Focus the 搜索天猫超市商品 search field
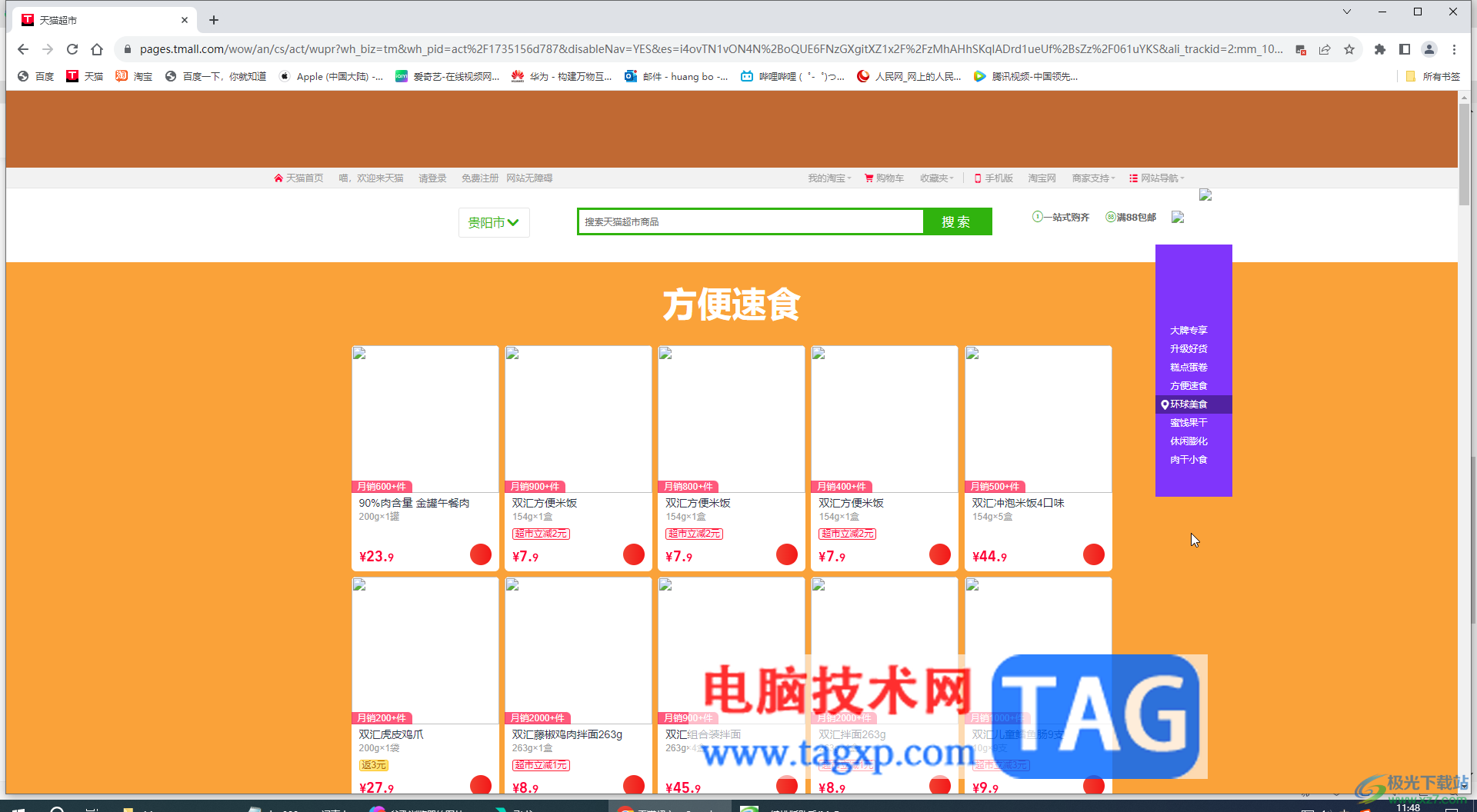1477x812 pixels. pos(751,221)
